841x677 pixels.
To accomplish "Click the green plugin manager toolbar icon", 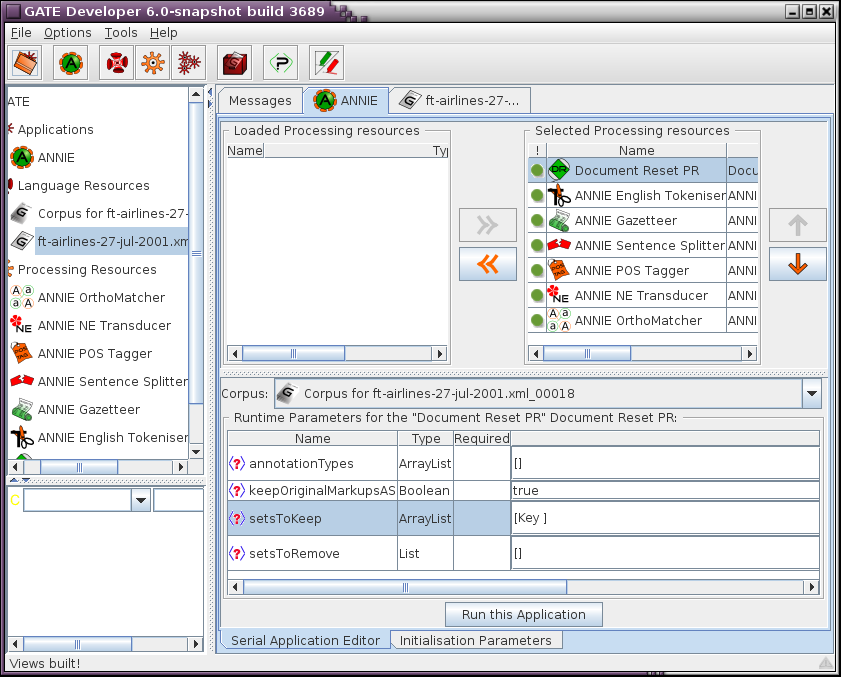I will click(x=281, y=63).
